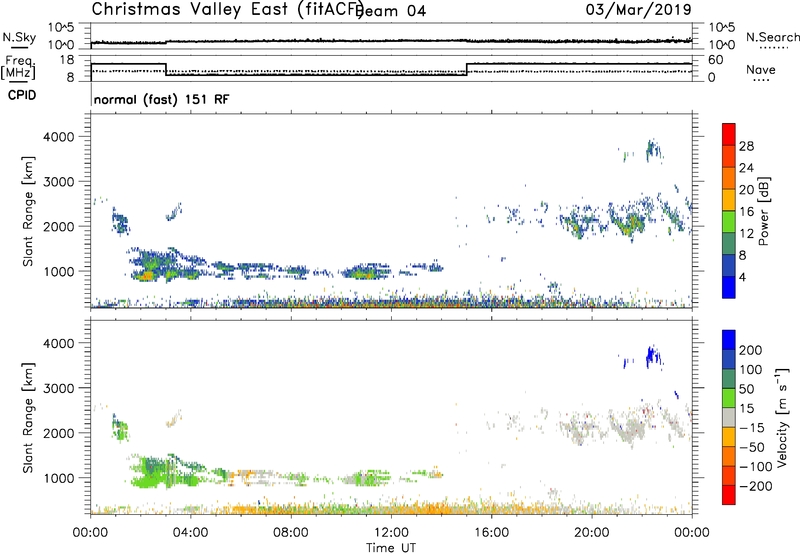800x554 pixels.
Task: Click the '08:00' time tick label
Action: click(291, 533)
